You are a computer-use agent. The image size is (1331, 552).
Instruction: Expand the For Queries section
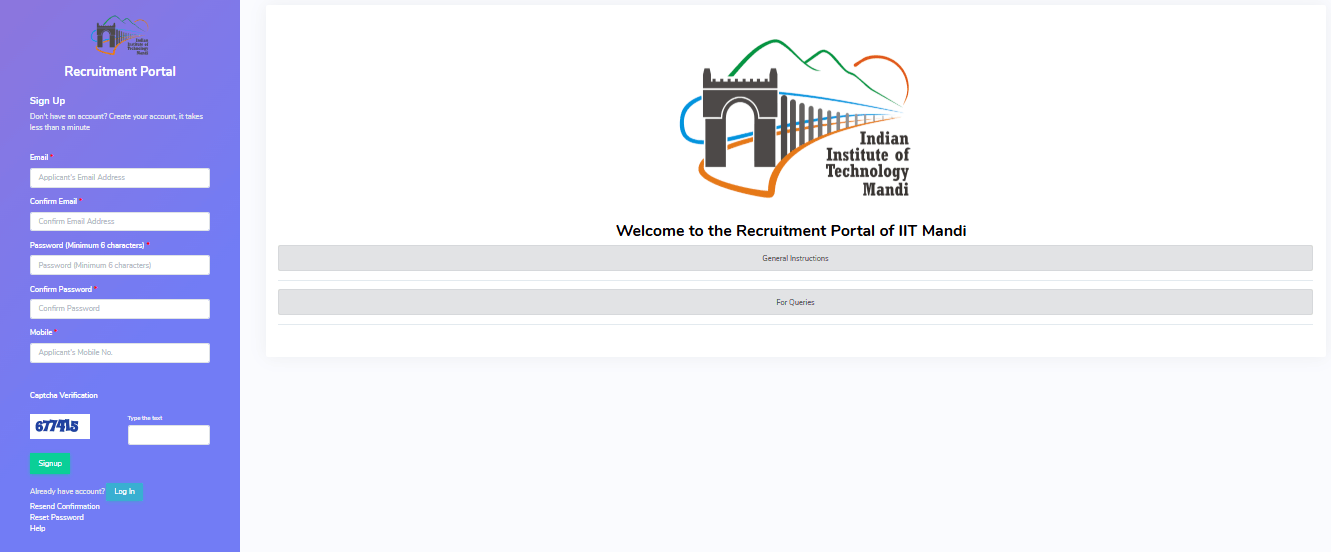(795, 302)
